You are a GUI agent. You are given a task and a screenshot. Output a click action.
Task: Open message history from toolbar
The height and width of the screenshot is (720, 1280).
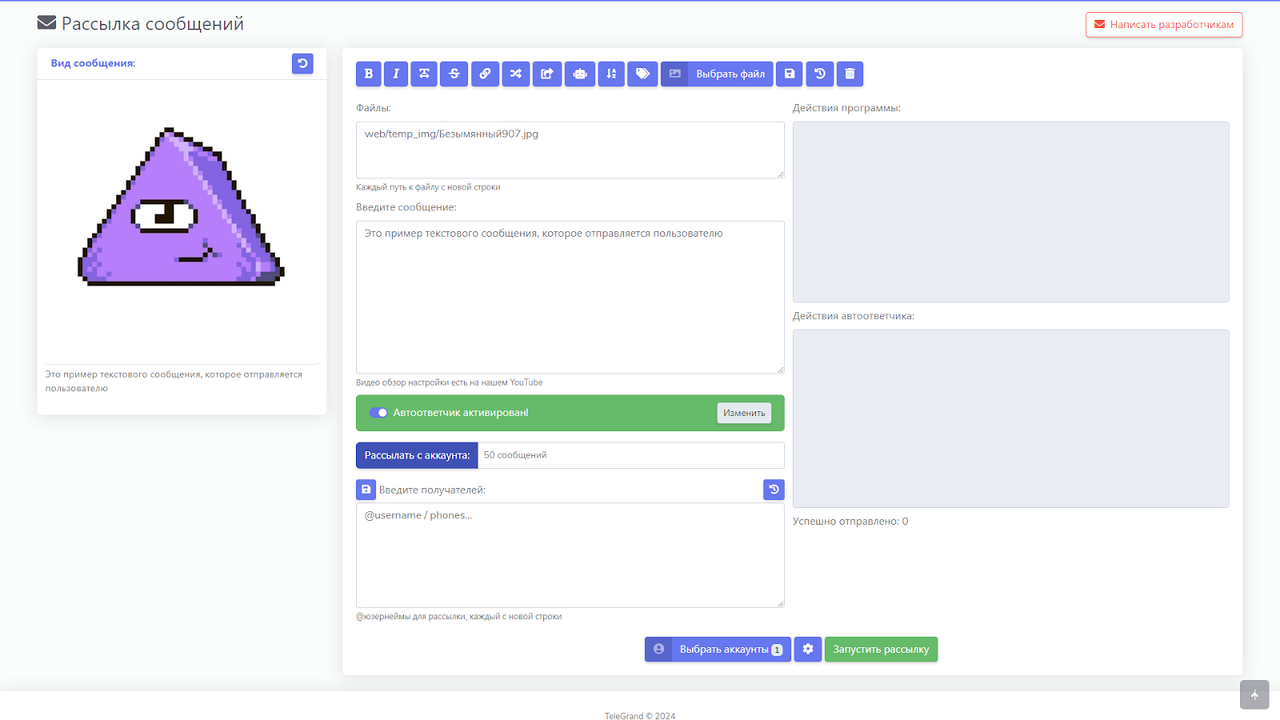pyautogui.click(x=820, y=74)
